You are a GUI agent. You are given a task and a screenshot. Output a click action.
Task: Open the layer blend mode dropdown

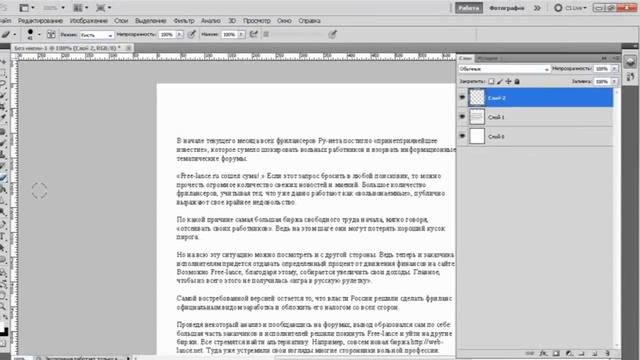tap(504, 69)
